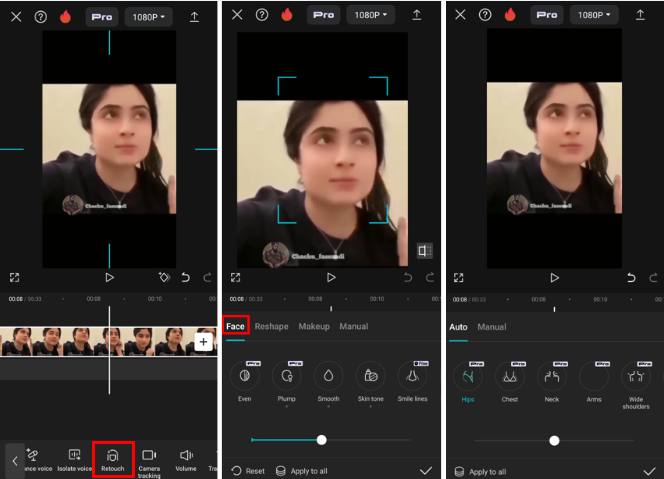Play the preview in the left screen
The width and height of the screenshot is (664, 479).
(x=109, y=277)
